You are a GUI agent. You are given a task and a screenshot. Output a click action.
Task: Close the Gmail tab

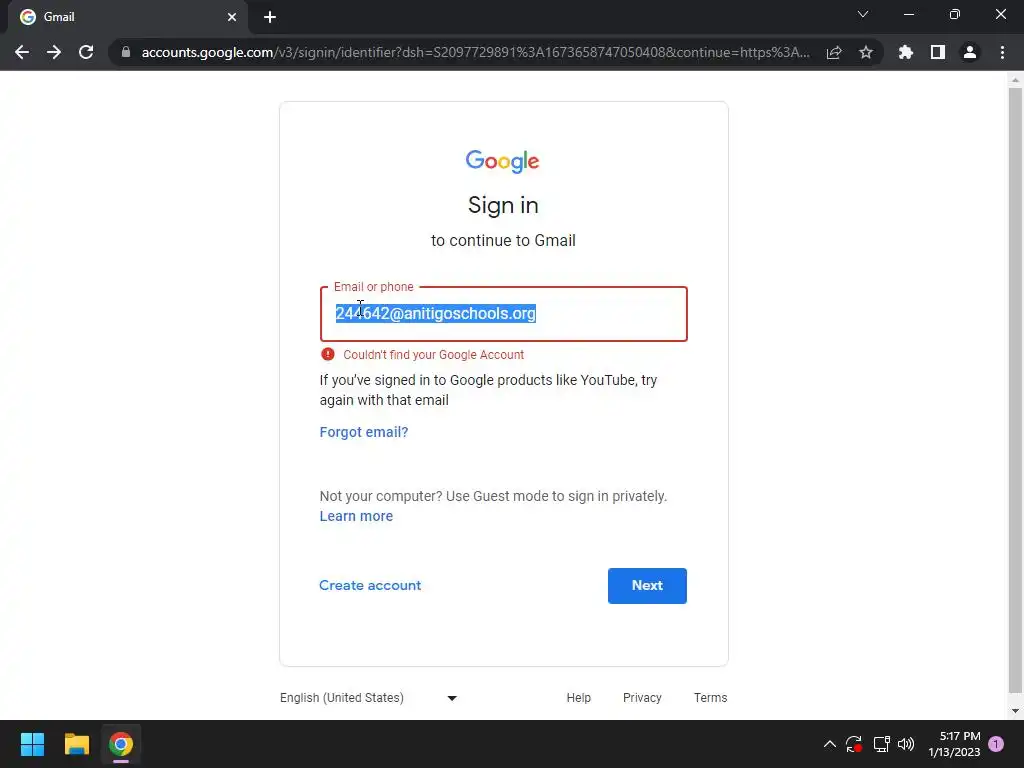pos(232,17)
